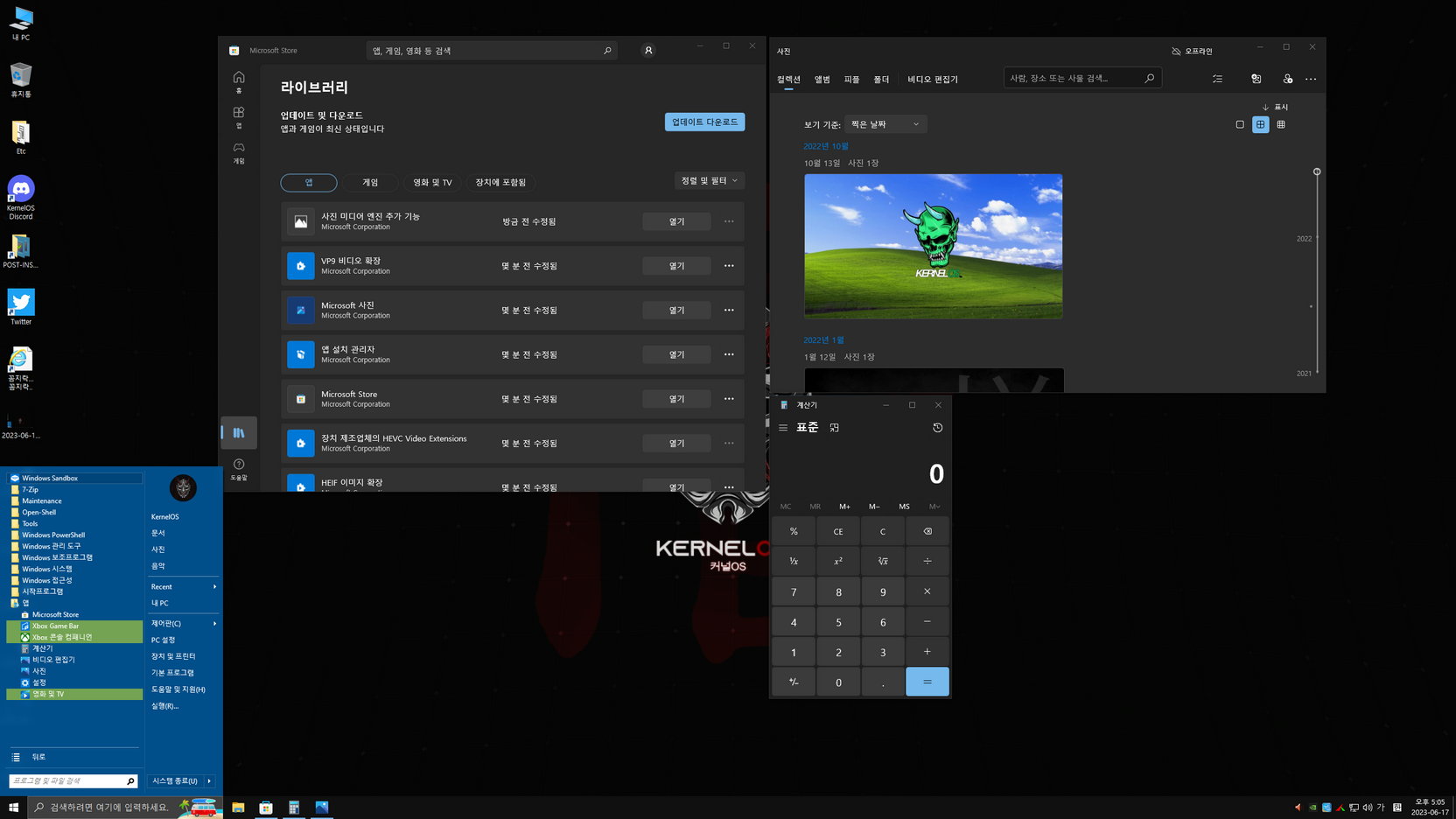The height and width of the screenshot is (819, 1456).
Task: Open Twitter desktop shortcut
Action: (21, 307)
